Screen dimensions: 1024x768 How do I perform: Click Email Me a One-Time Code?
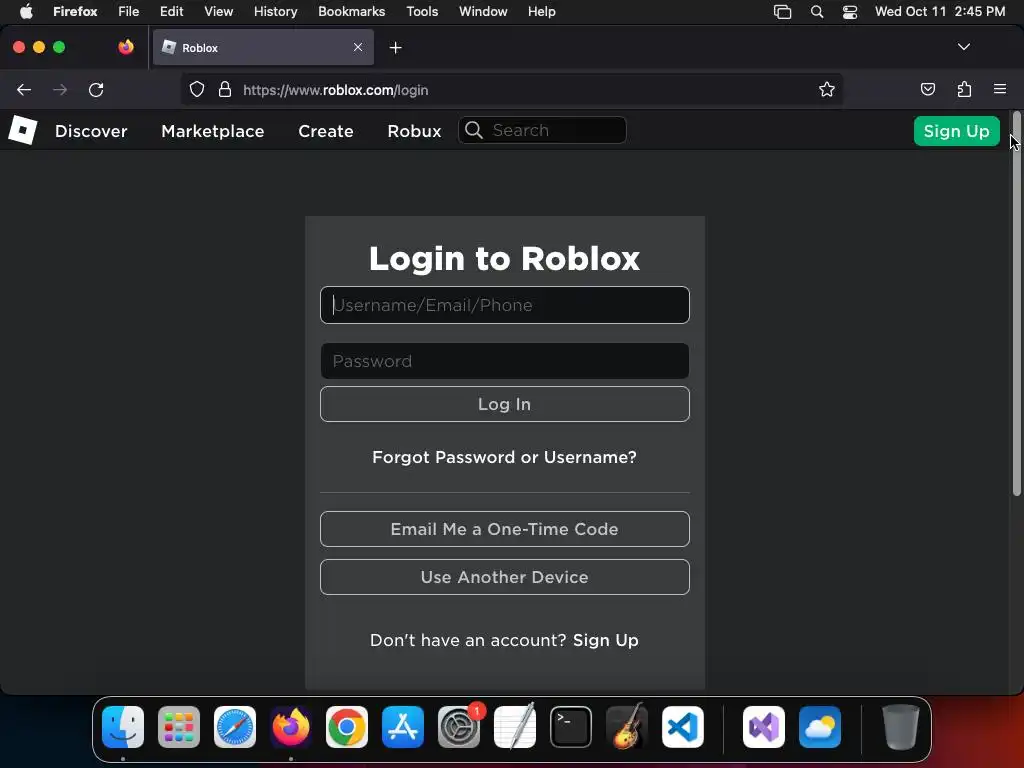505,529
